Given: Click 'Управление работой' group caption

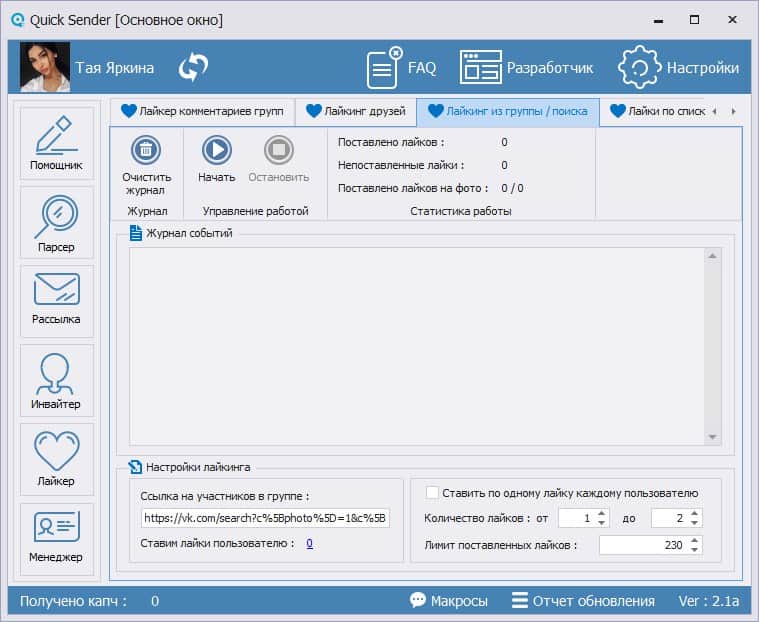Looking at the screenshot, I should [x=256, y=211].
